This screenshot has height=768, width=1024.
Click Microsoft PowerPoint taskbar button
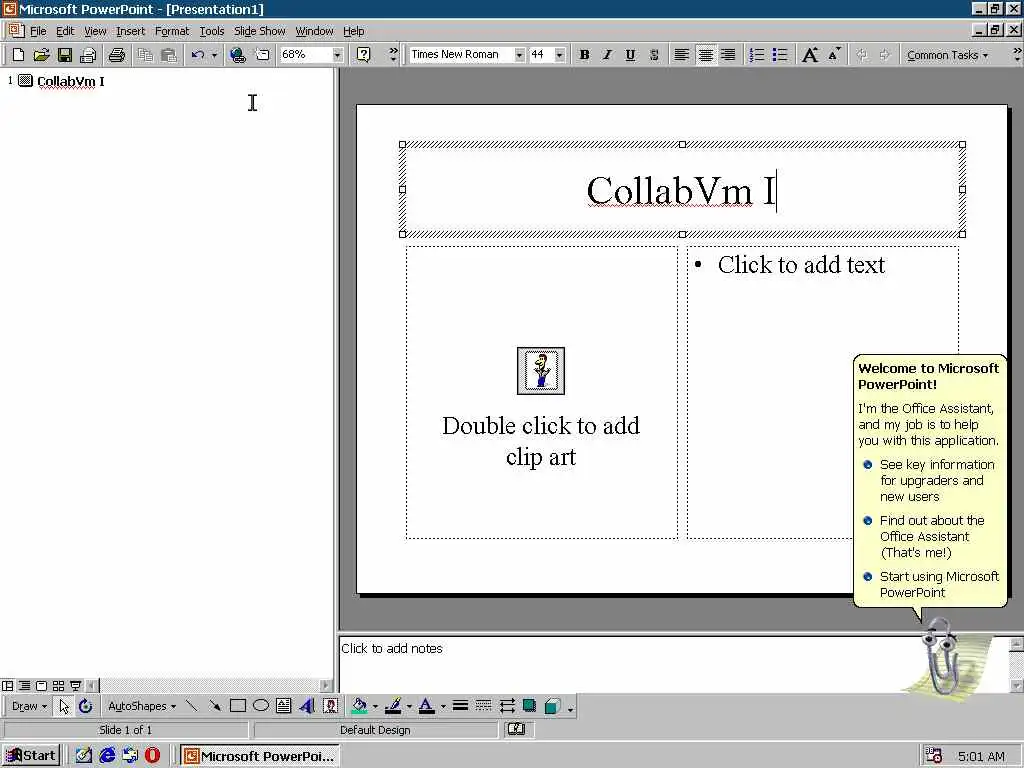coord(259,756)
